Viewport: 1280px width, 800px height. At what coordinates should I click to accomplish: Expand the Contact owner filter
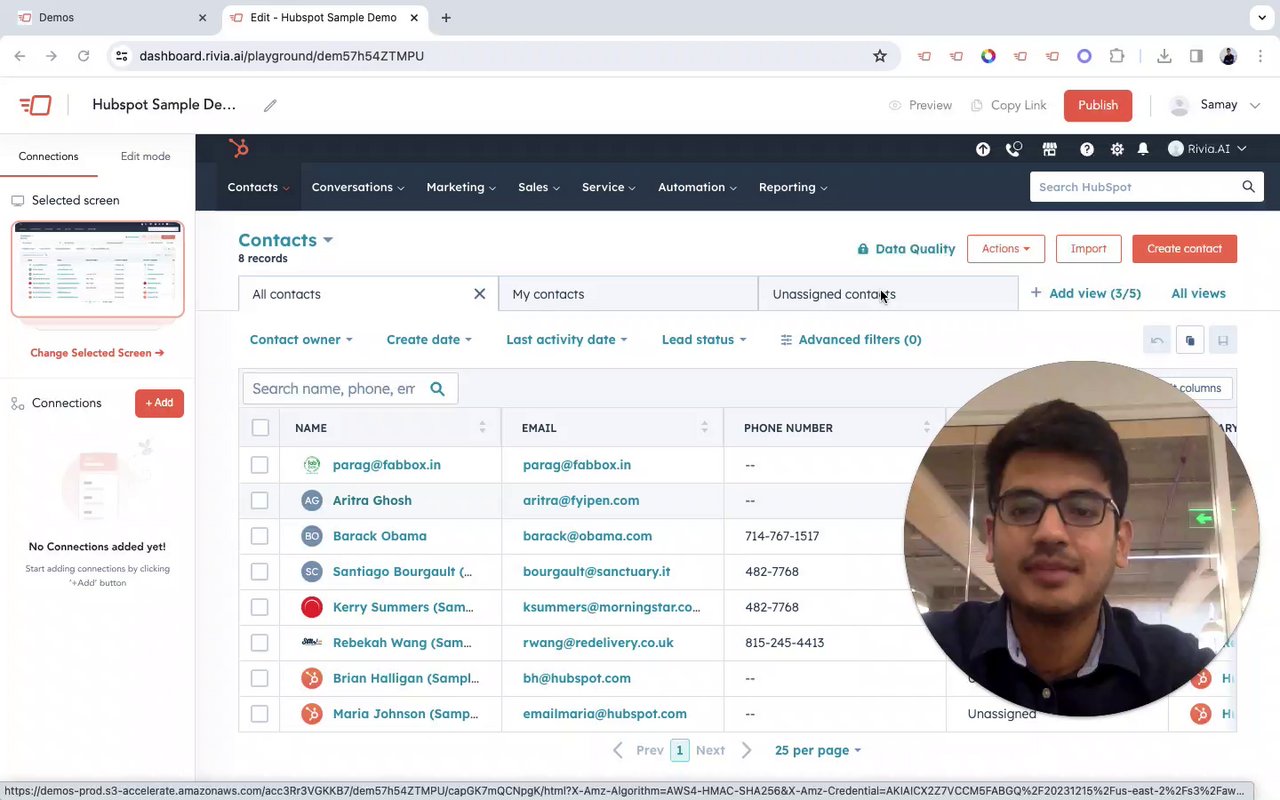tap(301, 340)
